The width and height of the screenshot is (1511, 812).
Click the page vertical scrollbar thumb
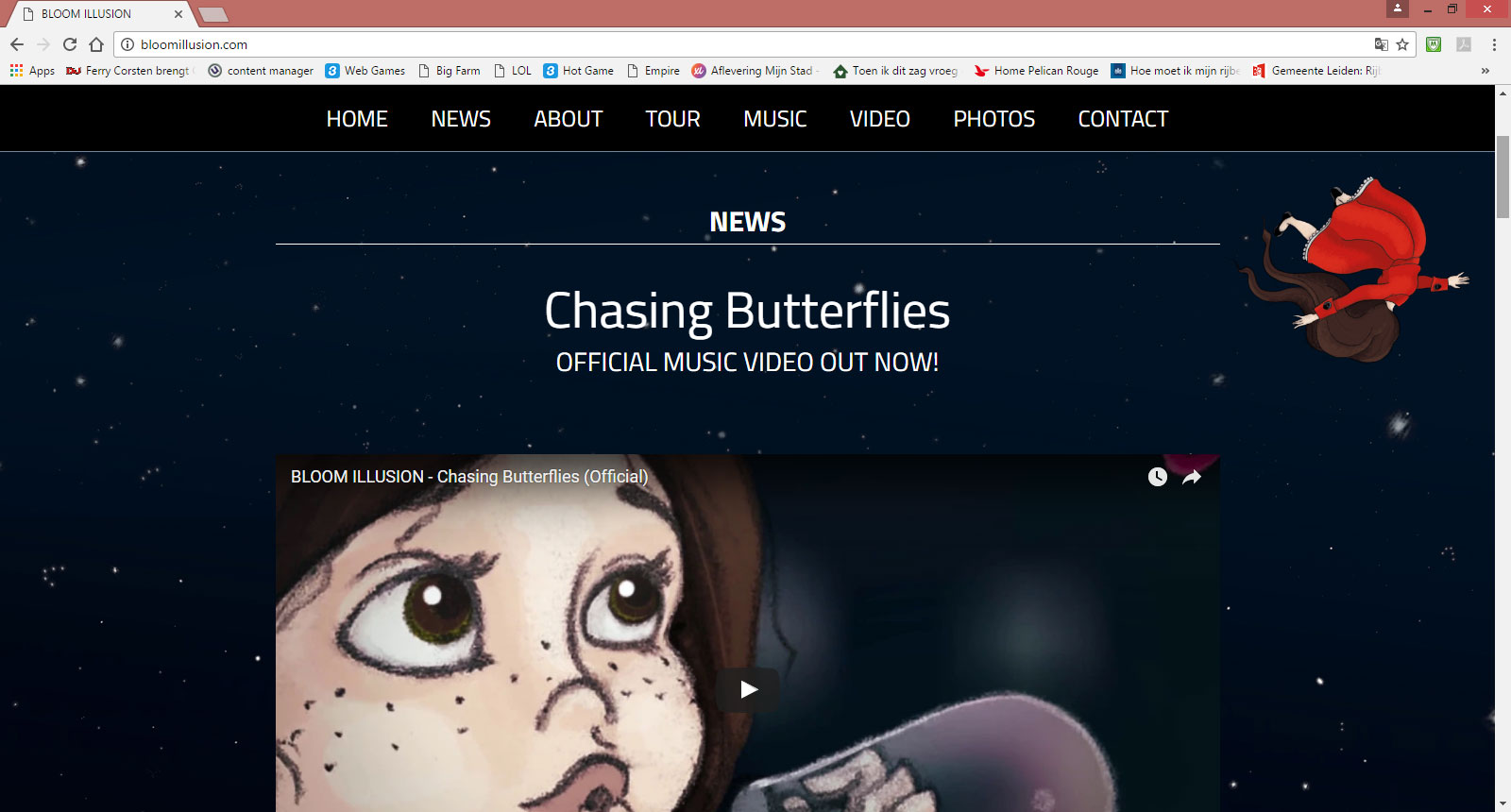[x=1503, y=178]
